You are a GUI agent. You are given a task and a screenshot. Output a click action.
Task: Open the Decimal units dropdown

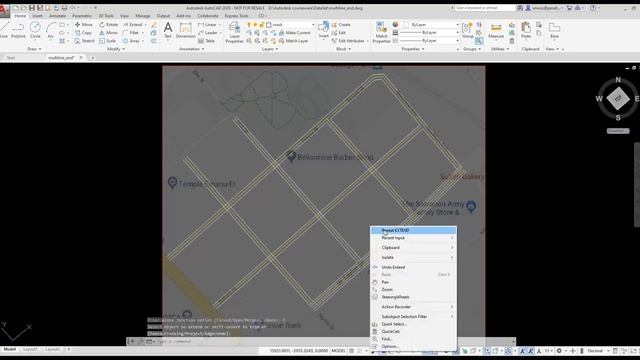click(598, 351)
